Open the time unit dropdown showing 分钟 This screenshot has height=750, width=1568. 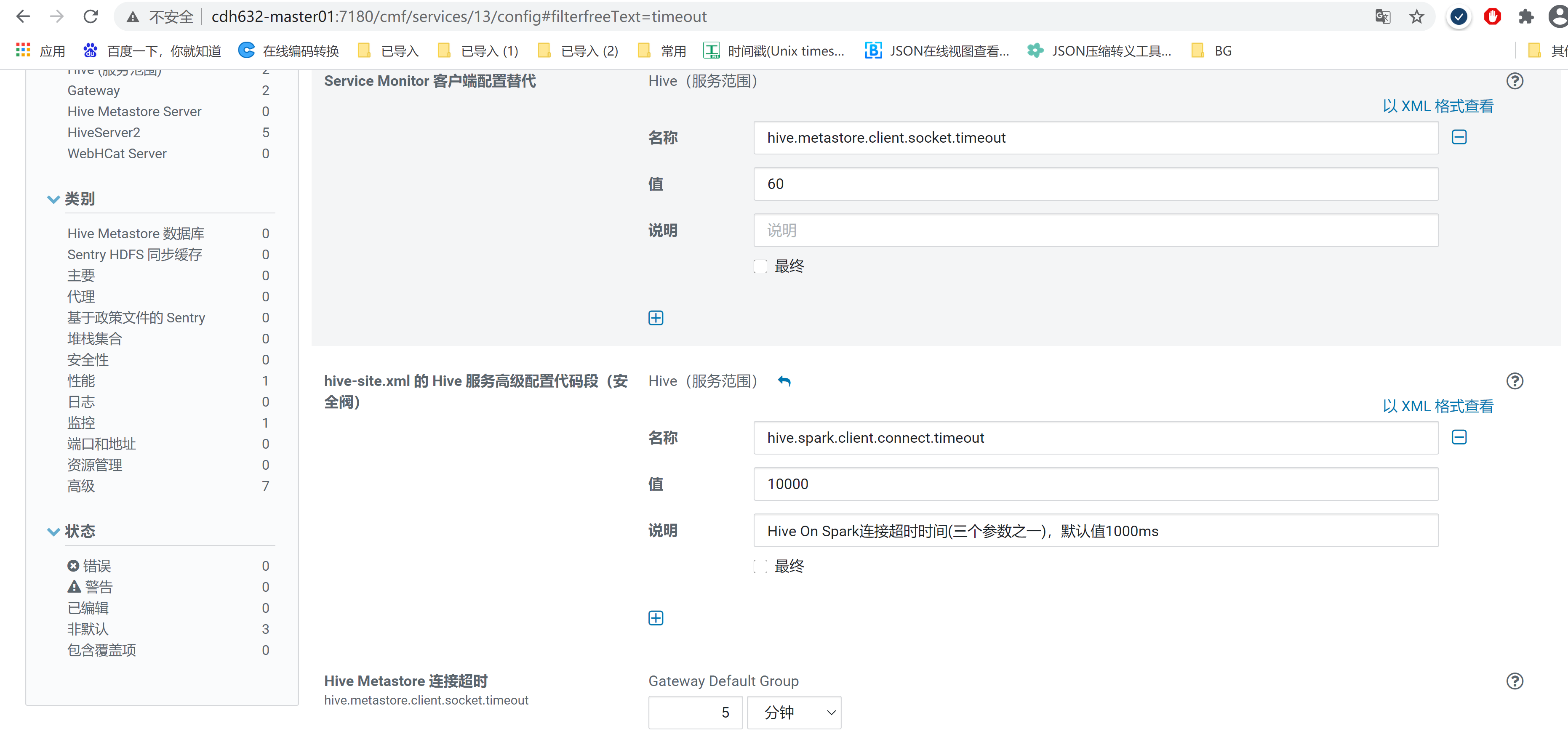793,712
